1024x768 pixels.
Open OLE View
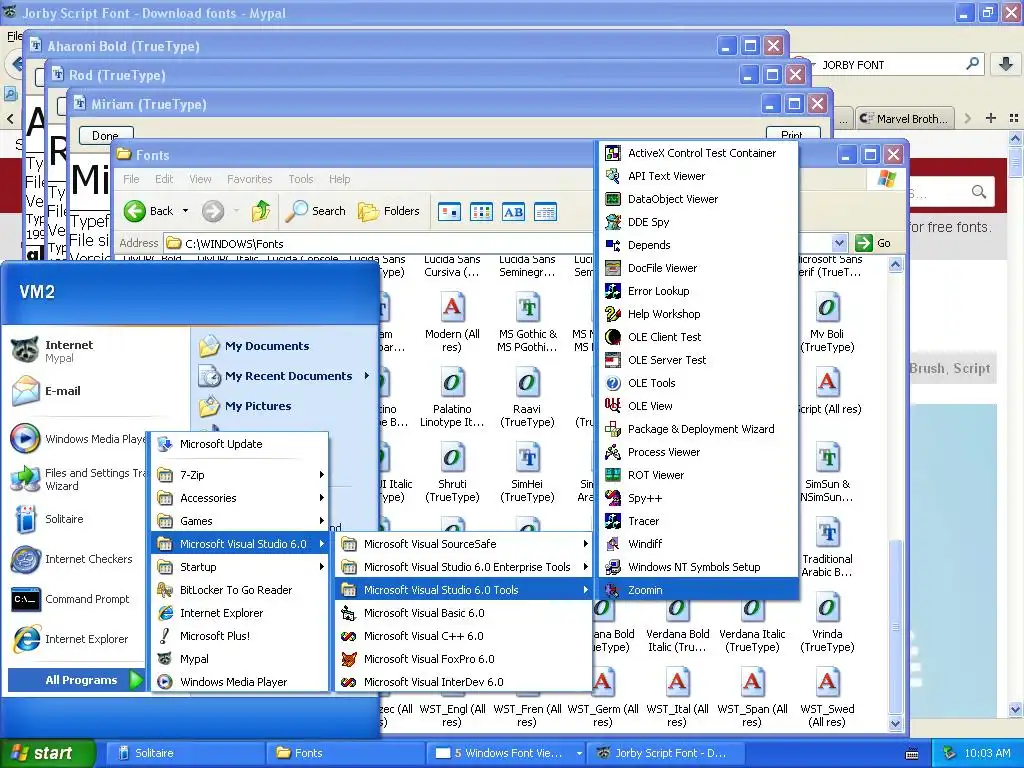tap(698, 406)
